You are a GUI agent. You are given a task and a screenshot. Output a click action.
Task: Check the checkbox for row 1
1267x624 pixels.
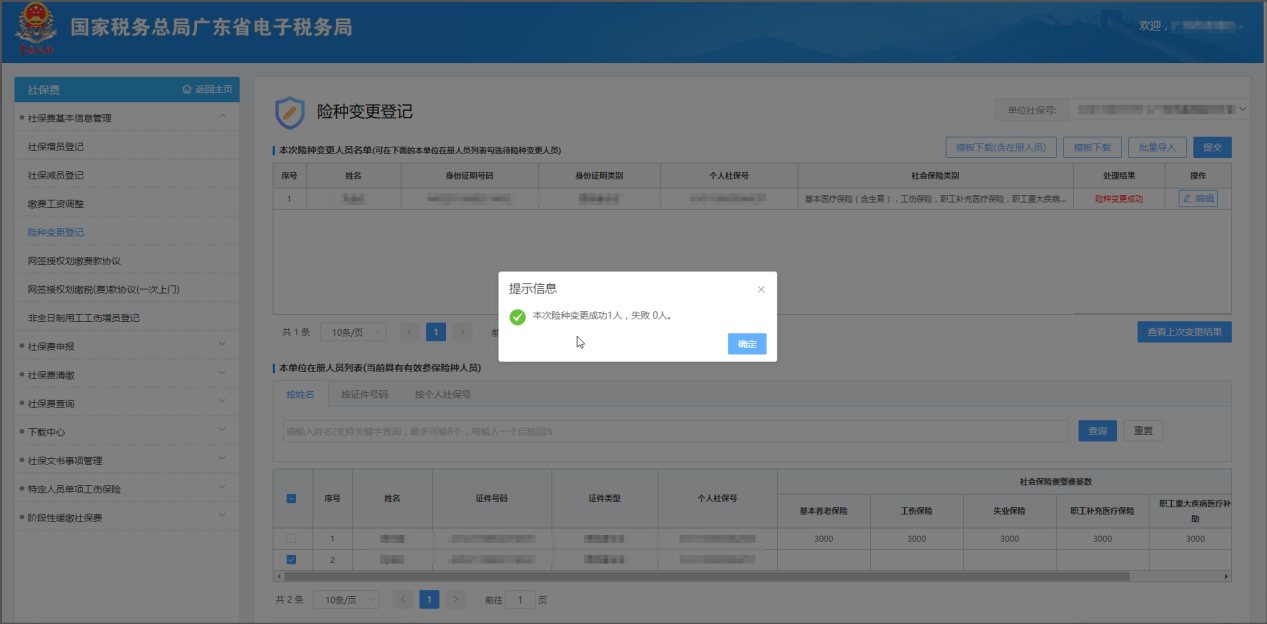pyautogui.click(x=292, y=539)
